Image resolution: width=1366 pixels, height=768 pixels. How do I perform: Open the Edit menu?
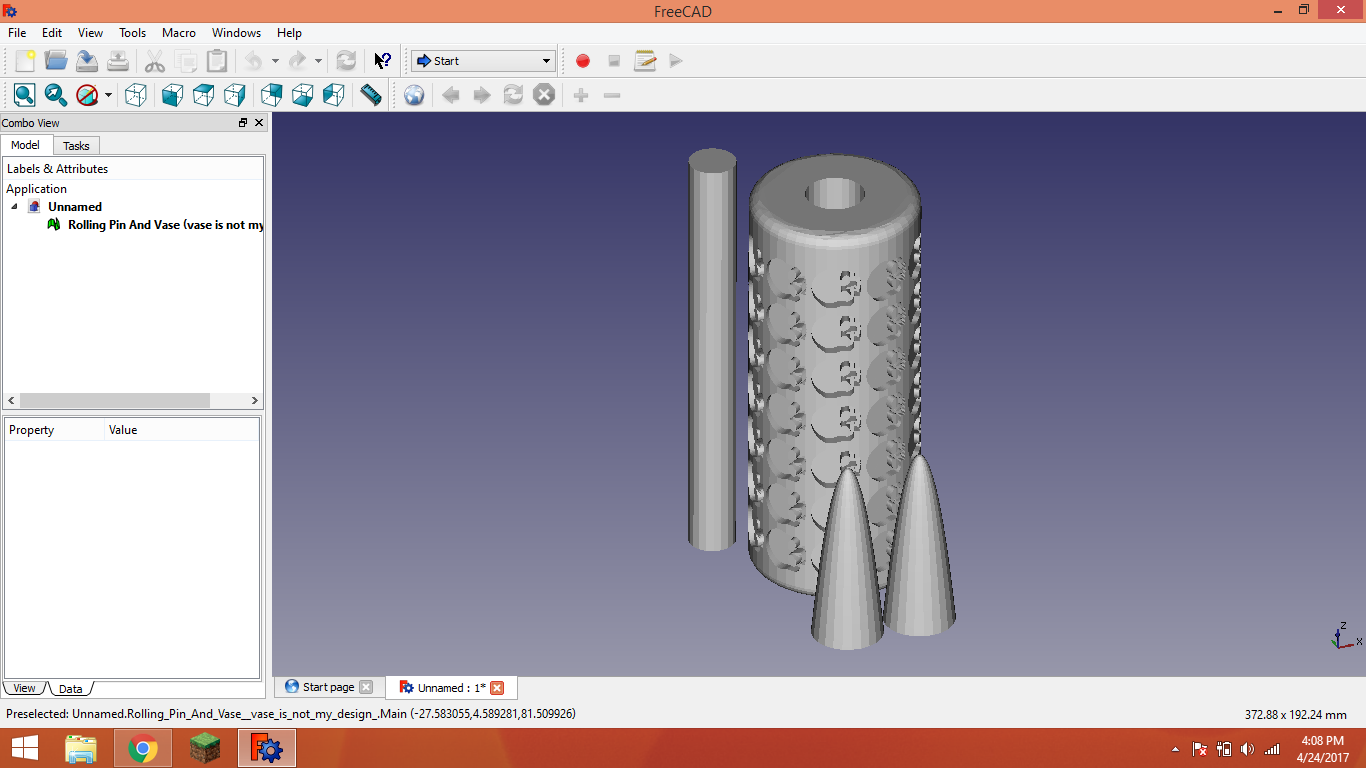point(52,33)
